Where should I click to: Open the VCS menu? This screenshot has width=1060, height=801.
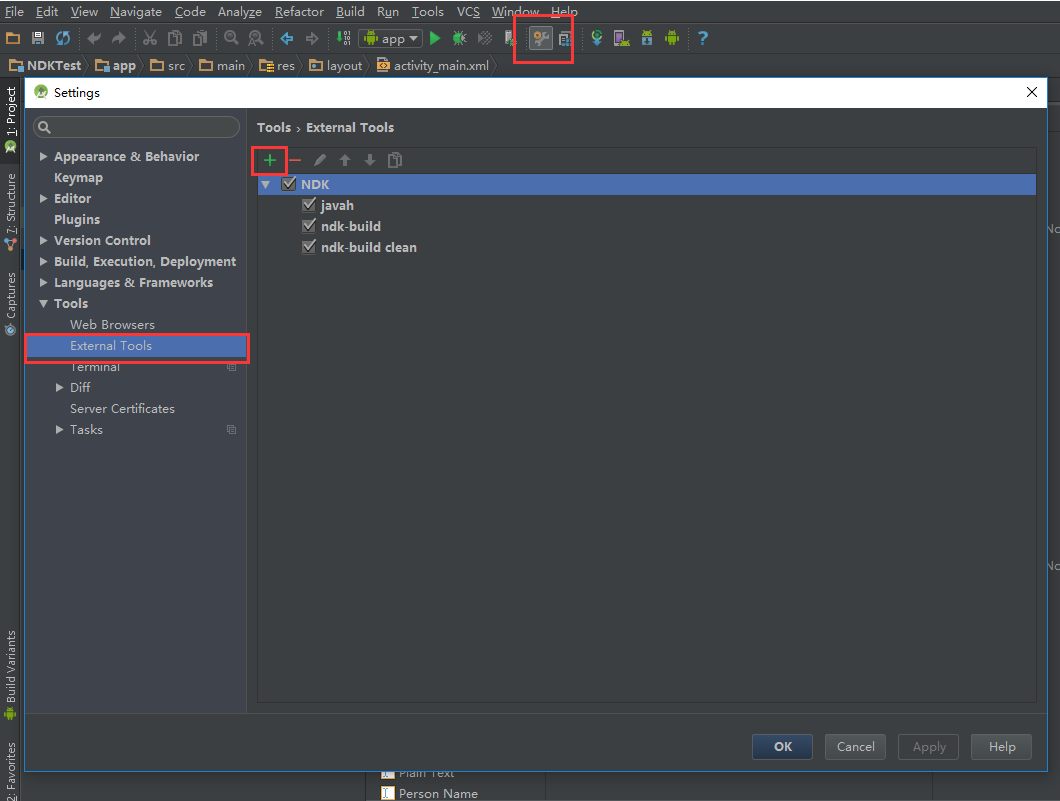tap(468, 11)
